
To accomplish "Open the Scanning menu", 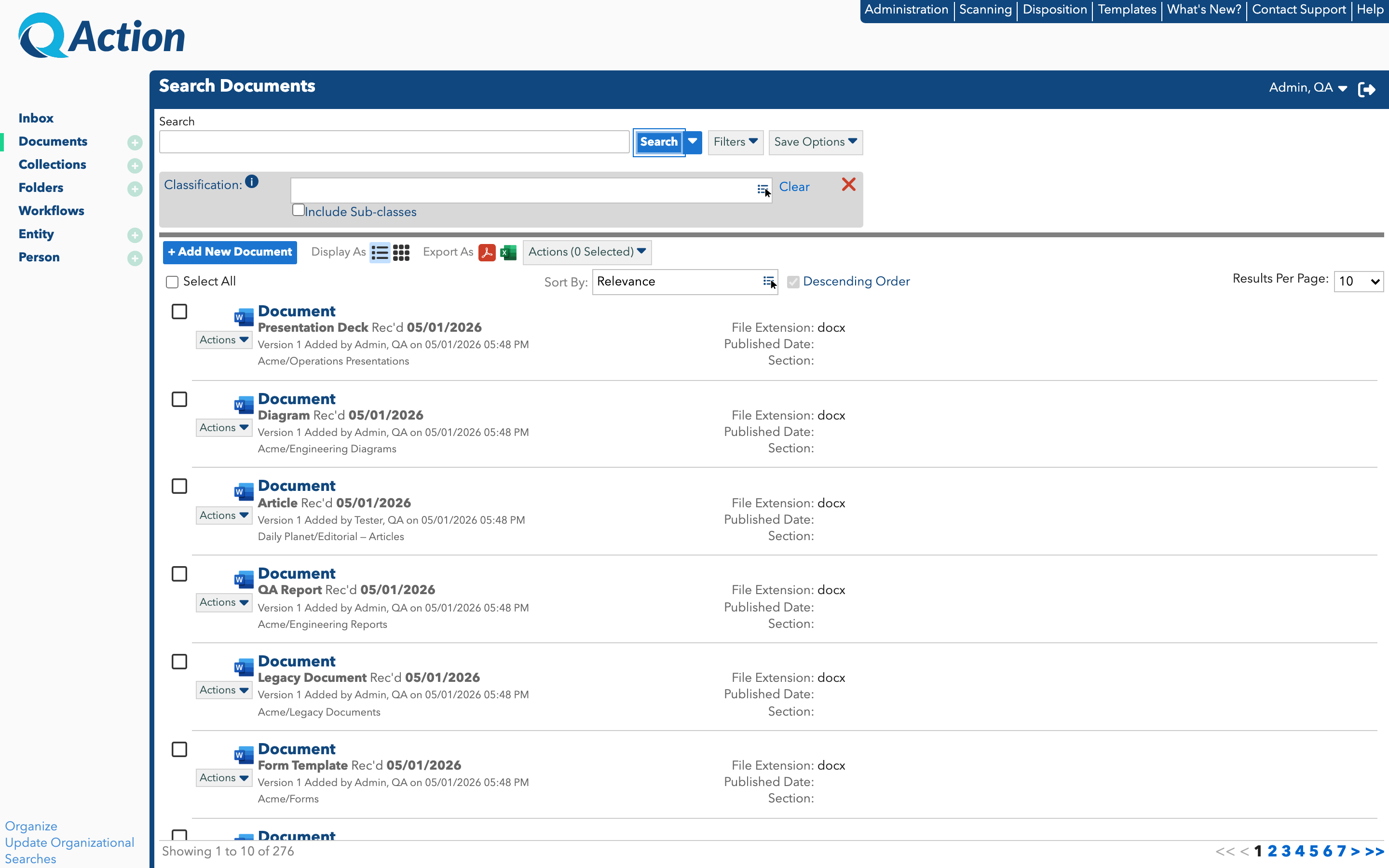I will pyautogui.click(x=985, y=10).
